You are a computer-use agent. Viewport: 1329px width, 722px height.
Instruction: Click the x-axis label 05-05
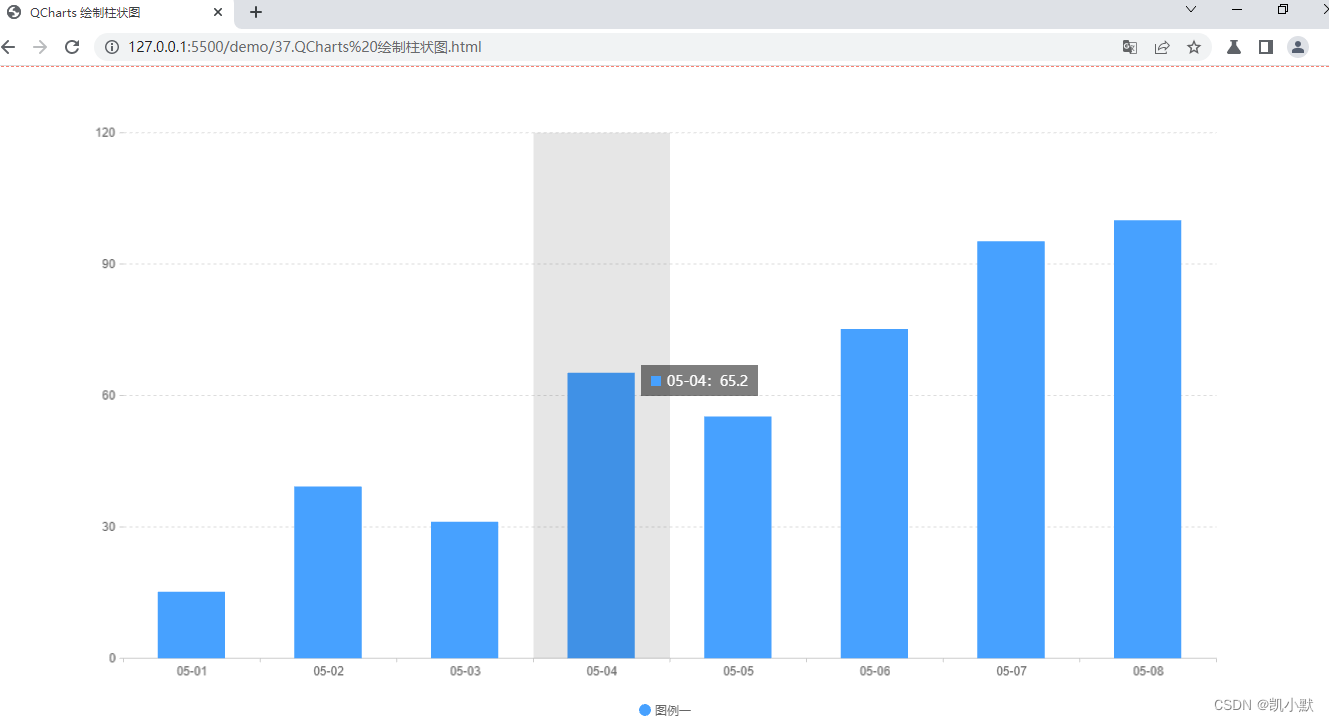click(x=738, y=671)
